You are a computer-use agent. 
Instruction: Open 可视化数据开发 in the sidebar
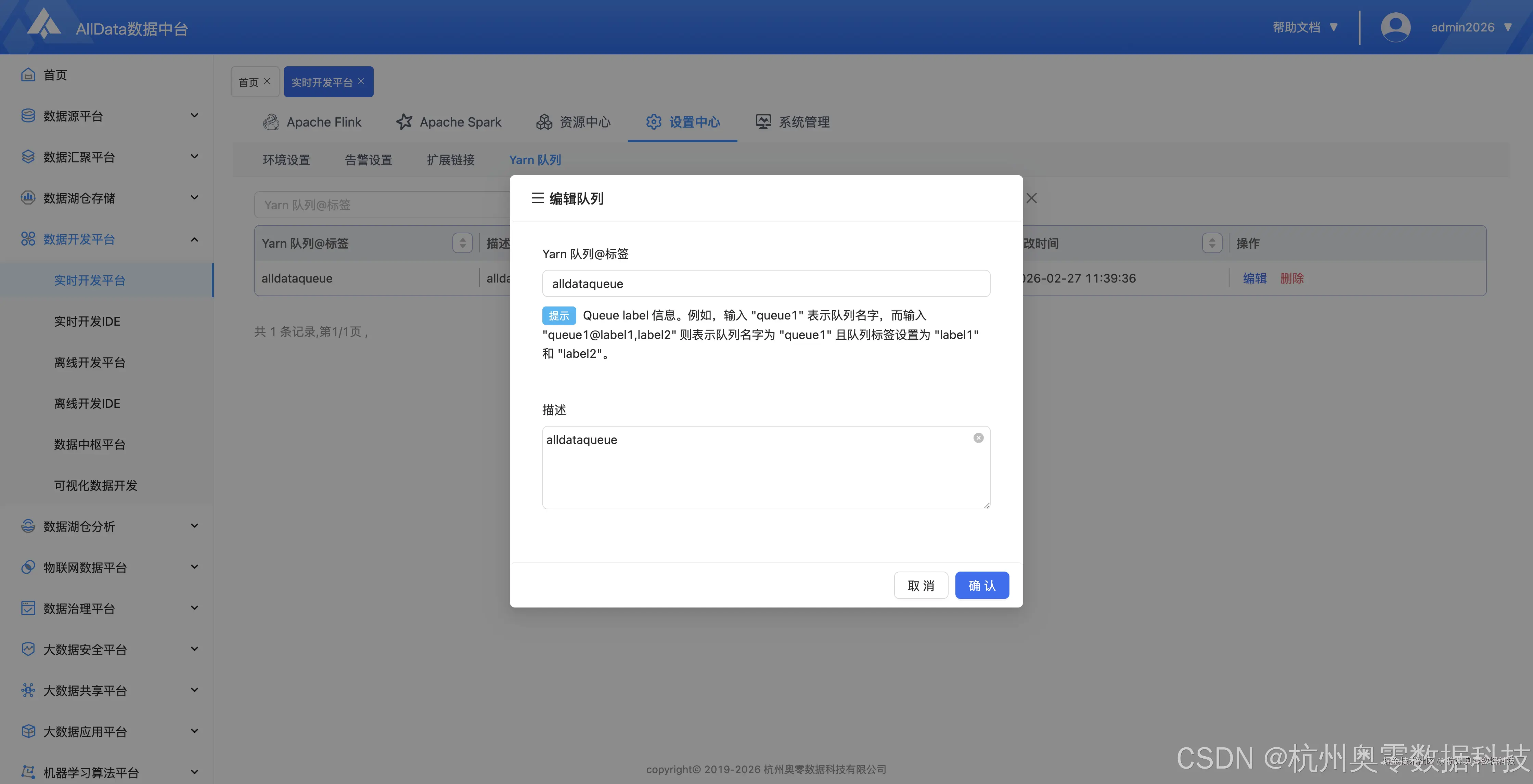(x=95, y=485)
